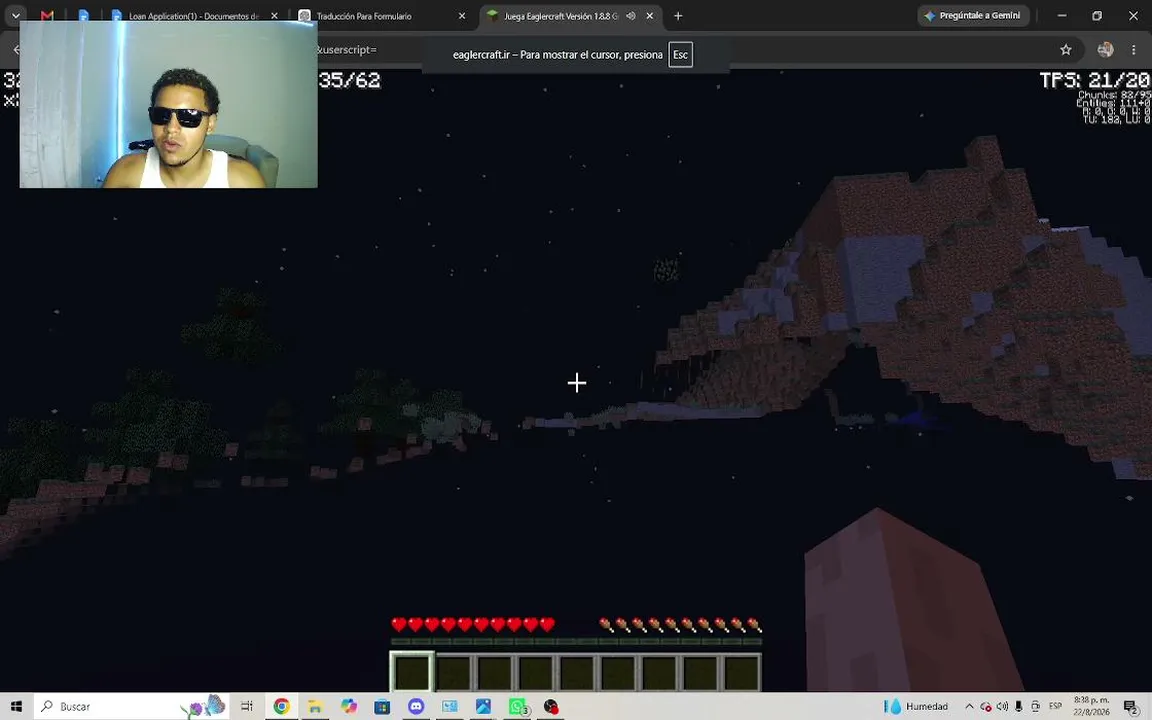
Task: Launch Copilot from the taskbar
Action: click(349, 706)
